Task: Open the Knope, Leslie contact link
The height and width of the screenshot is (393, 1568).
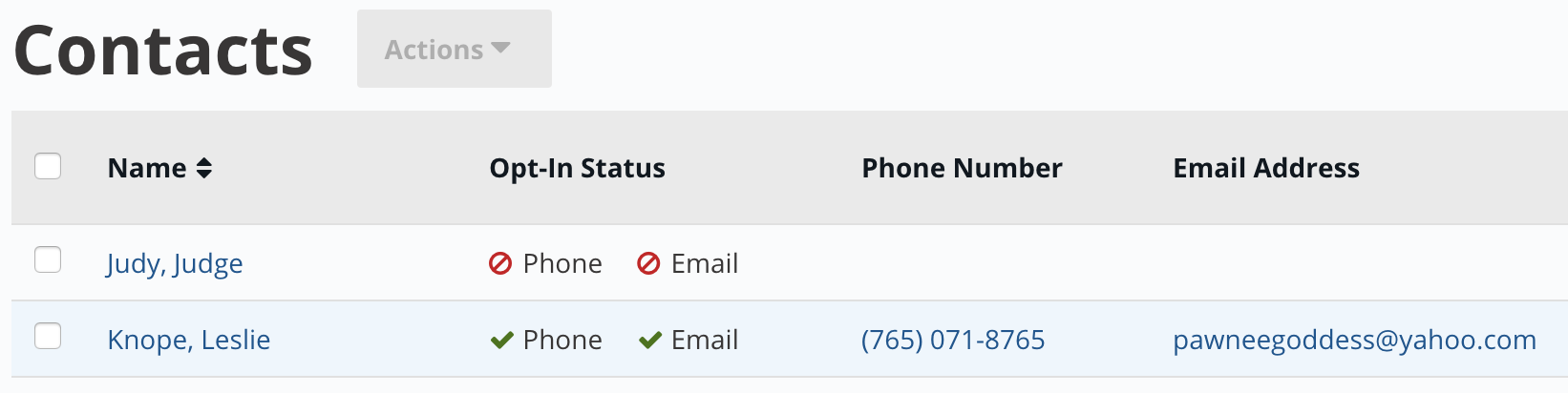Action: point(189,340)
